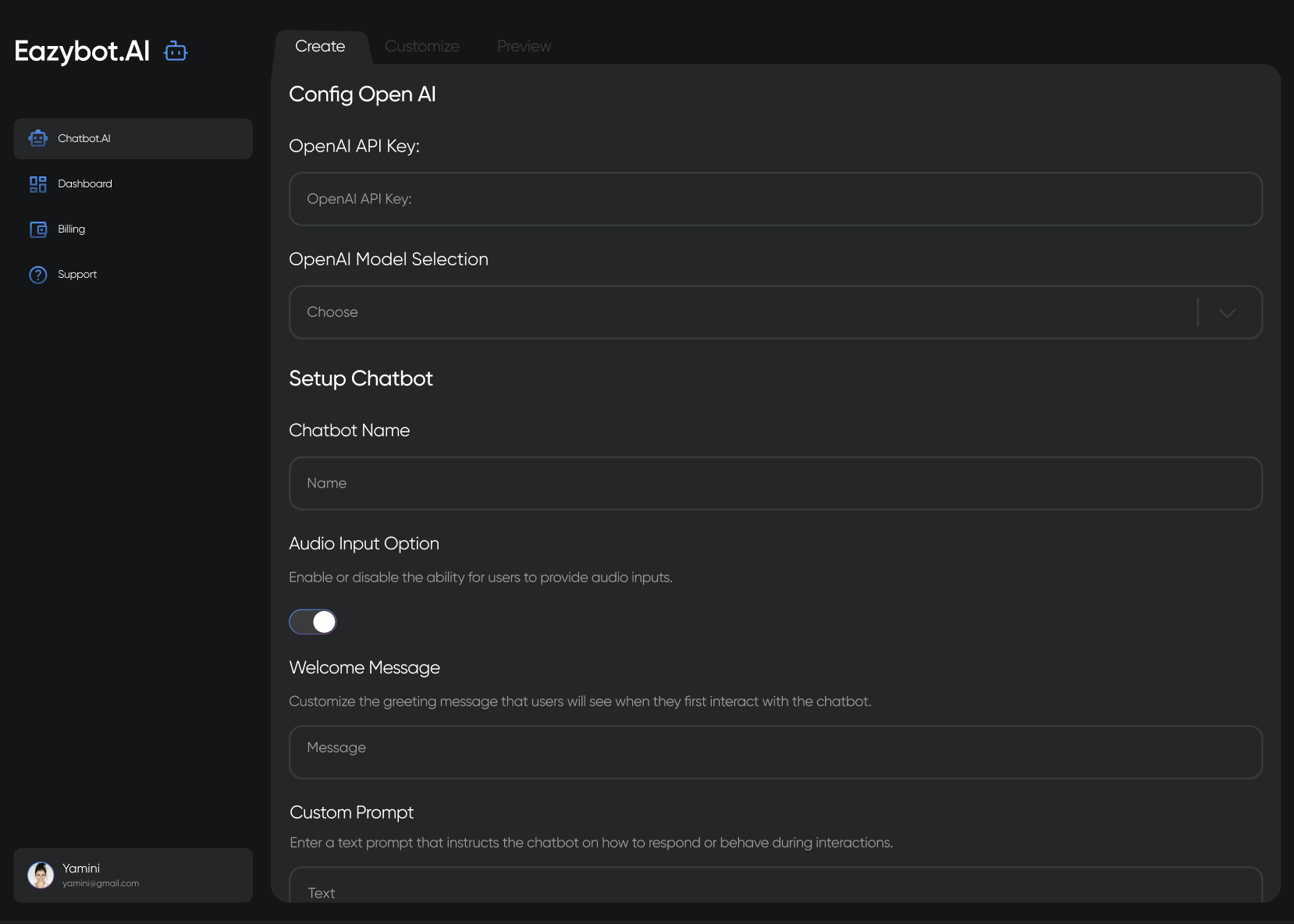Click the Eazybot.AI robot logo icon

pos(176,52)
